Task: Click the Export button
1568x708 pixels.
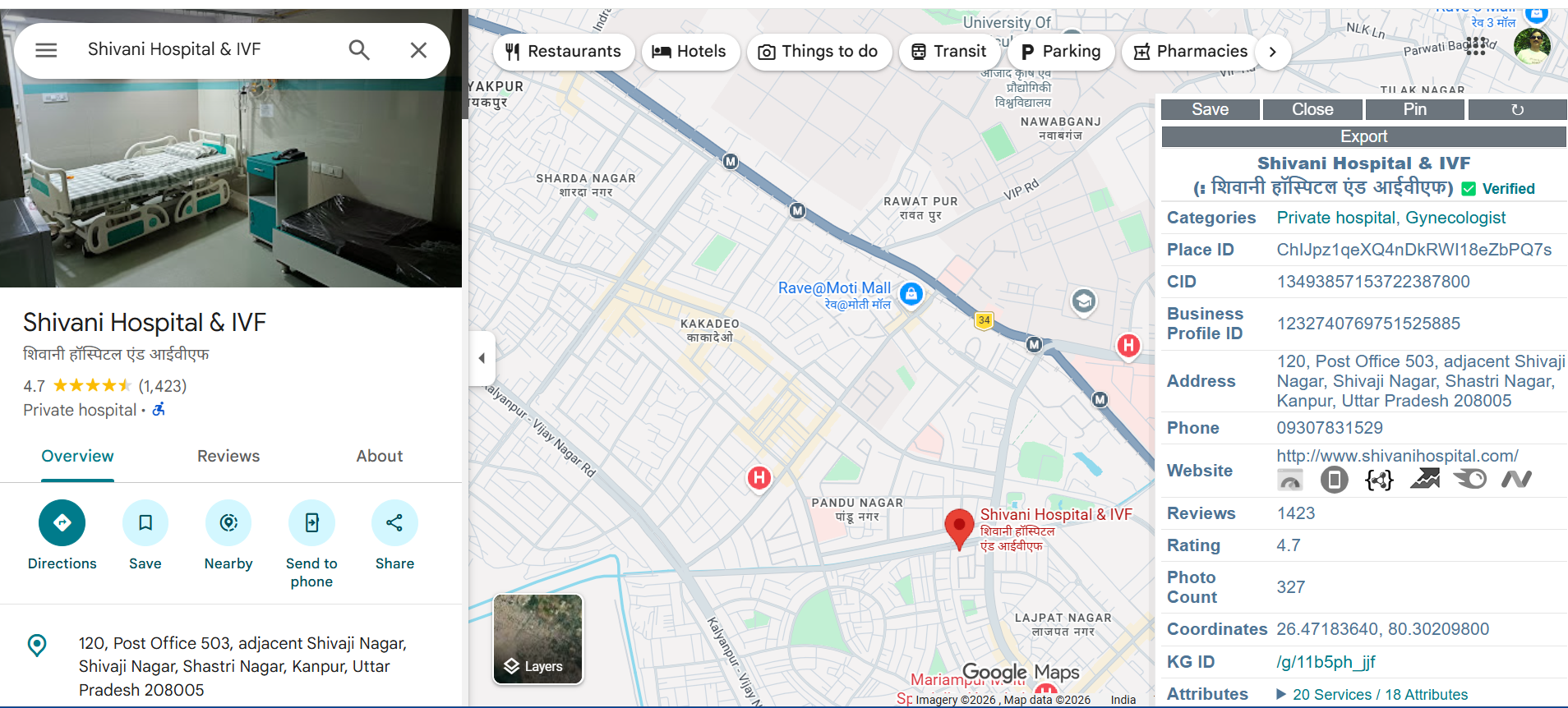Action: (1364, 136)
